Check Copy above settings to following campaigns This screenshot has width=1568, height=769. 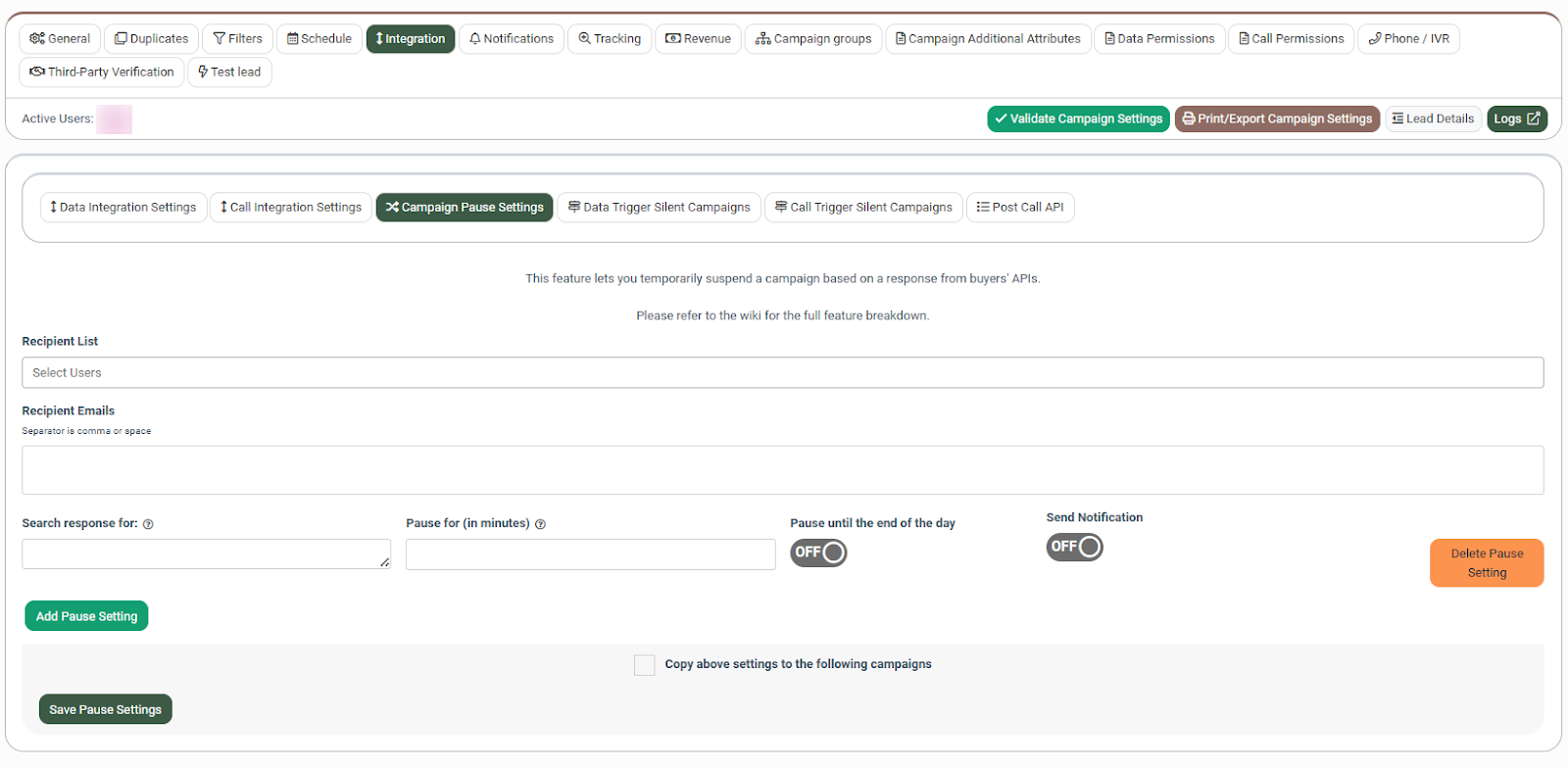coord(644,665)
